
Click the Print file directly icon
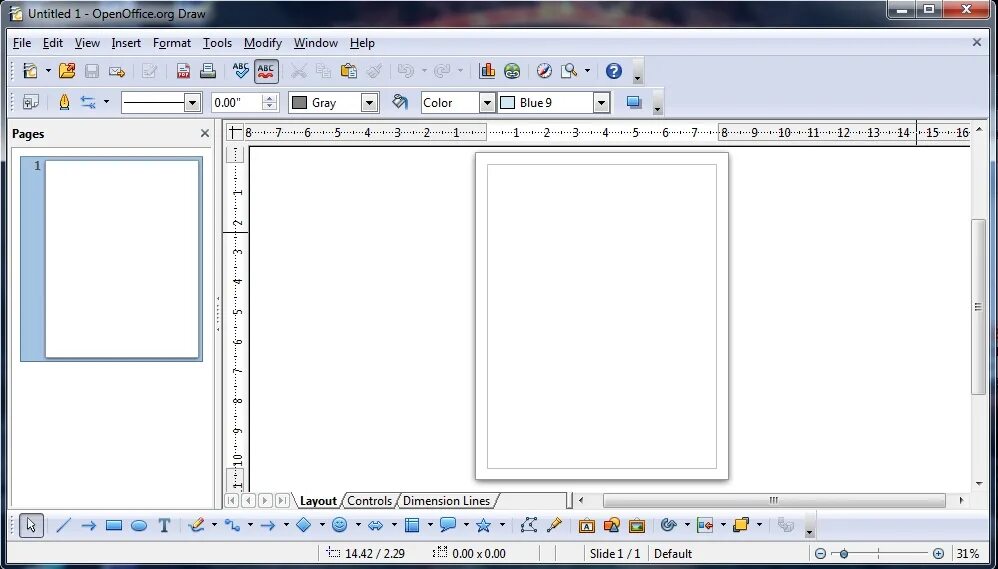click(x=208, y=71)
